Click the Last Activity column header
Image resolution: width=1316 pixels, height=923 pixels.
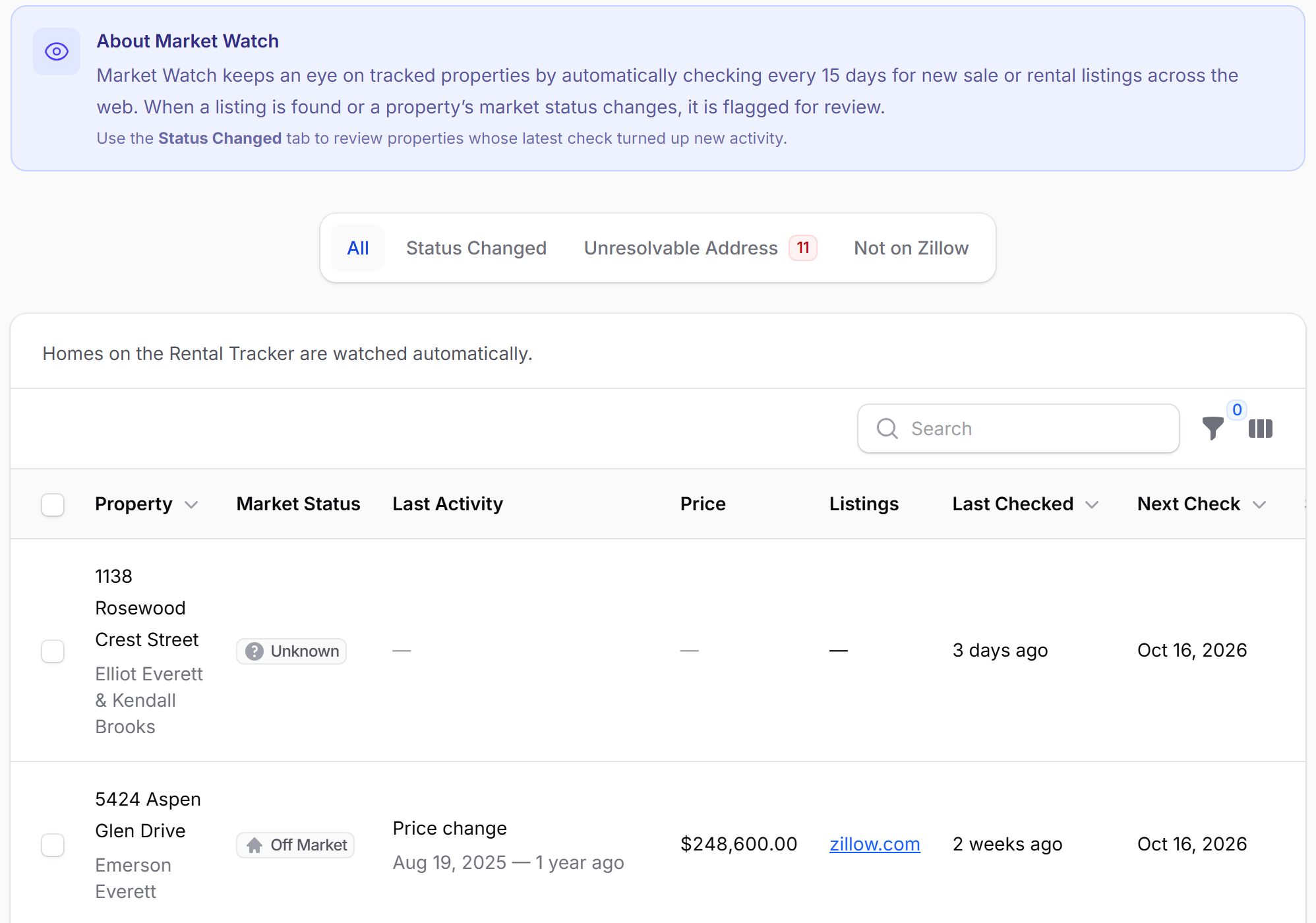tap(448, 504)
